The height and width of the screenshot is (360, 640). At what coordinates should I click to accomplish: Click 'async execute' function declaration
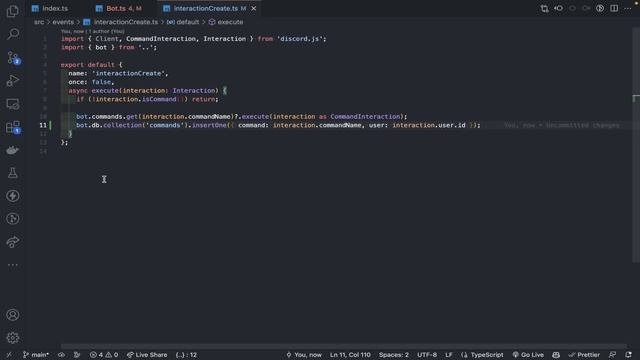point(93,91)
